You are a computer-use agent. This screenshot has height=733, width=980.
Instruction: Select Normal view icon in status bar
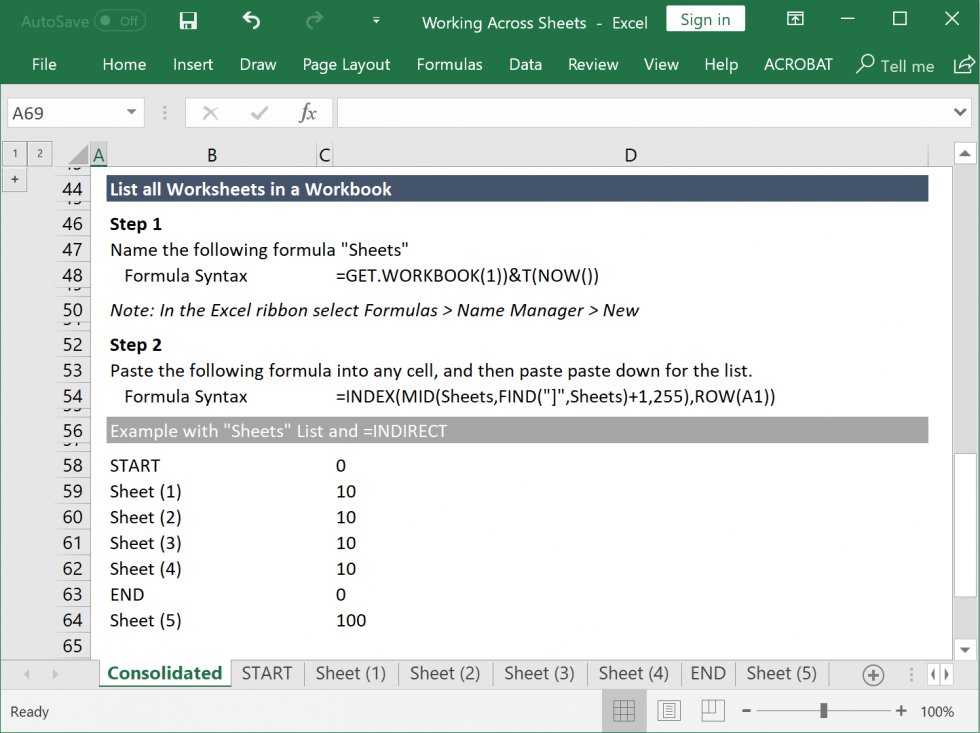(624, 711)
